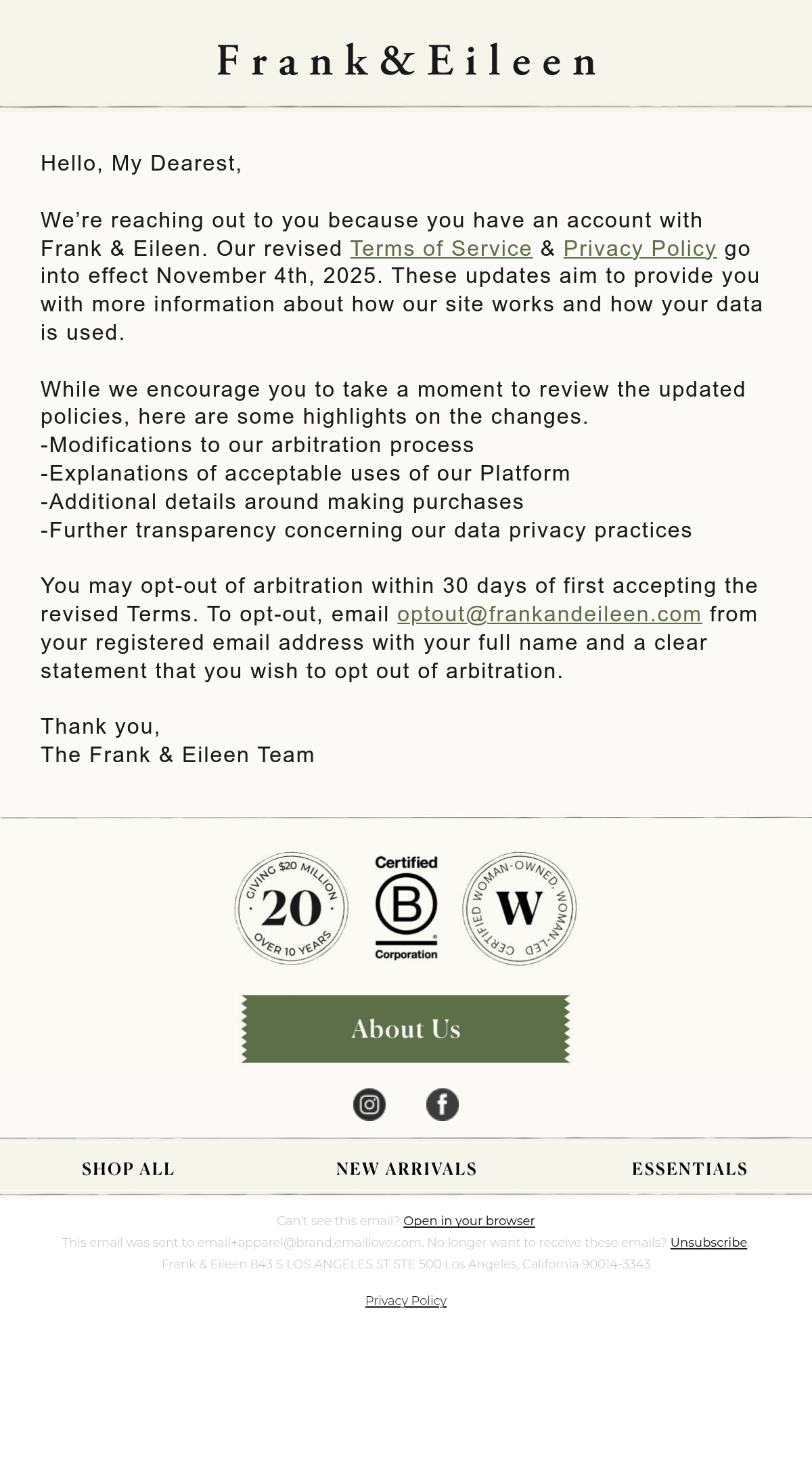This screenshot has width=812, height=1462.
Task: Click Open in your browser link
Action: [469, 1220]
